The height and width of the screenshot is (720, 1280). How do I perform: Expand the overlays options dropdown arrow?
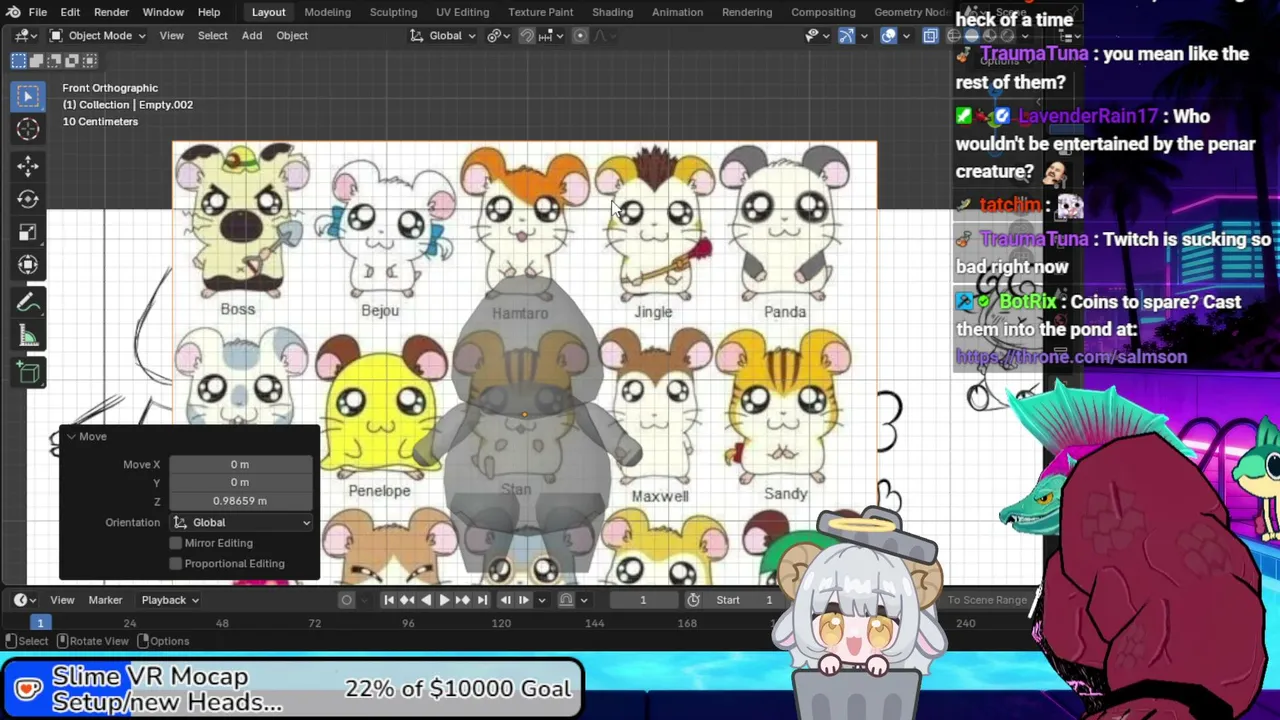tap(905, 36)
